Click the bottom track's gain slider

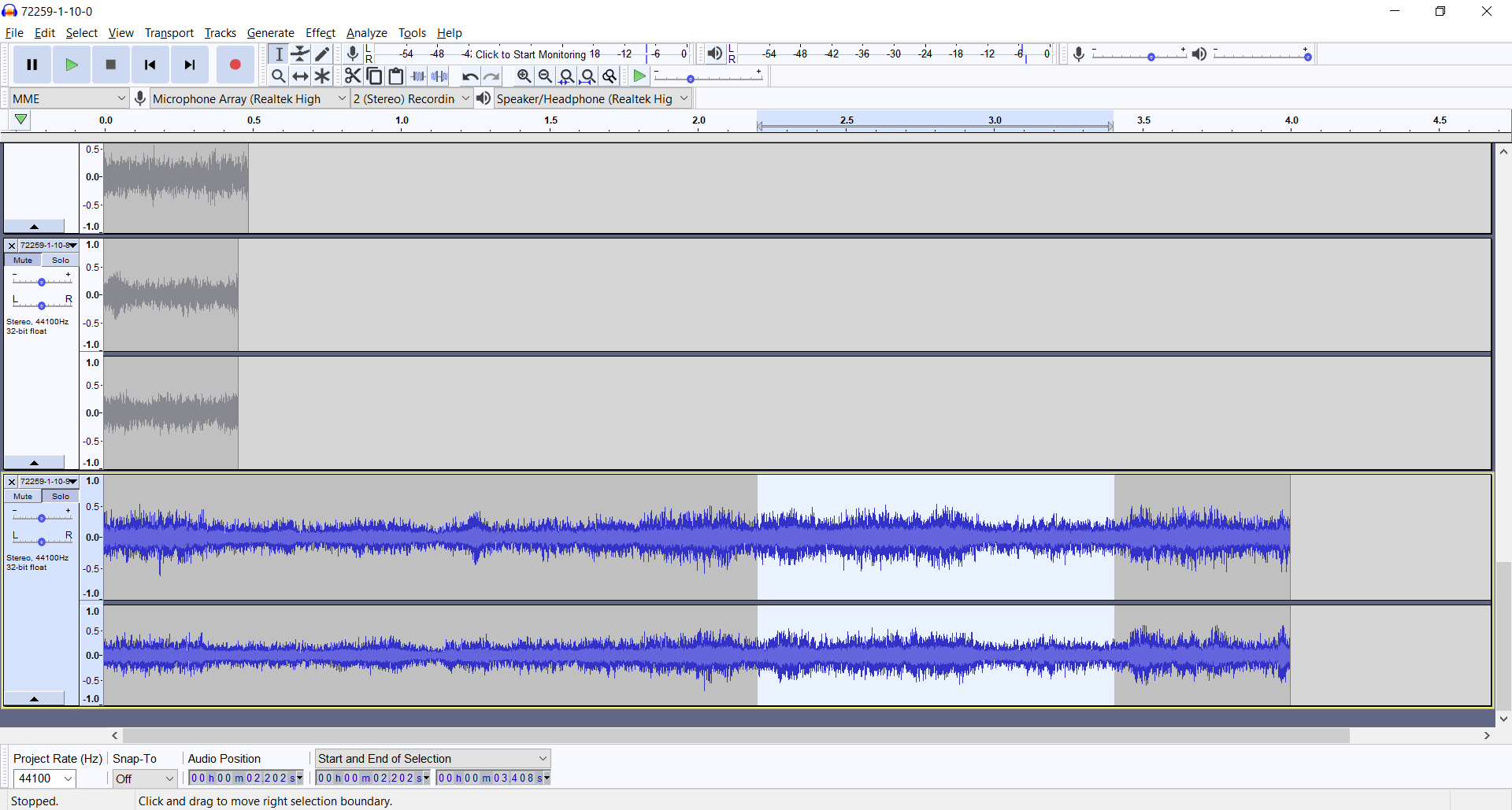coord(42,516)
